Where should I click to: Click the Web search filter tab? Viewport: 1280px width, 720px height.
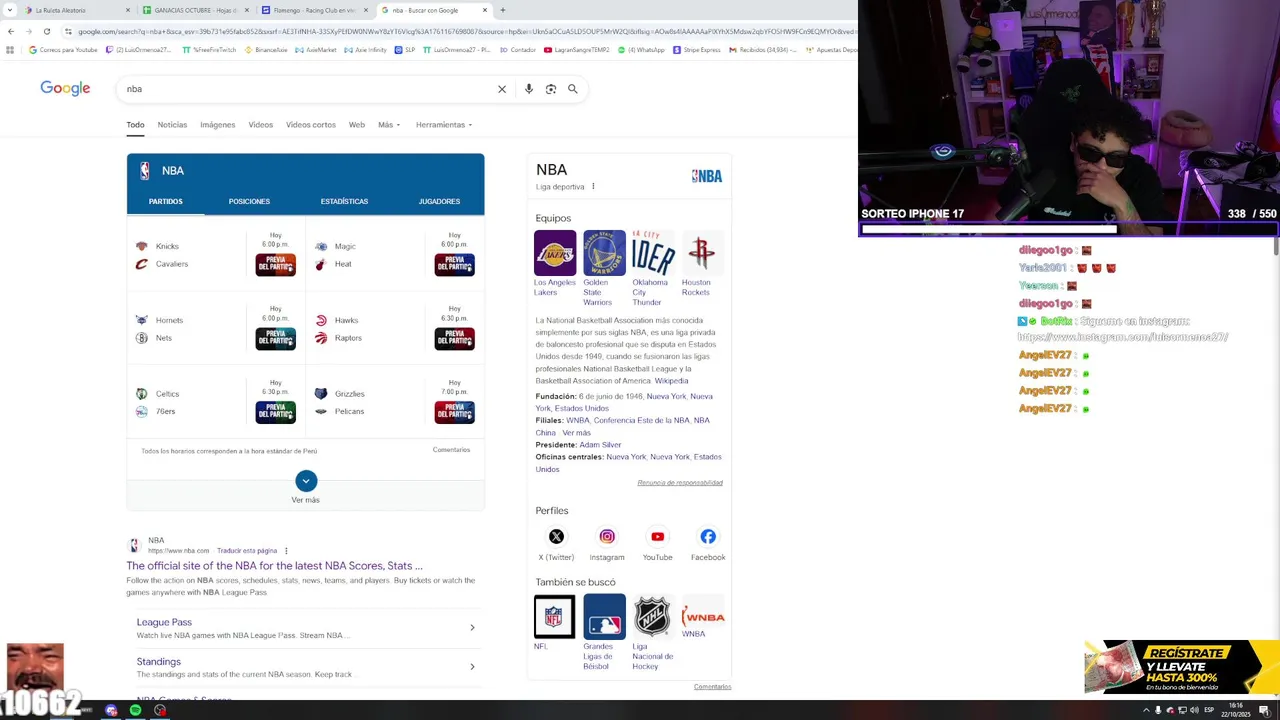356,125
